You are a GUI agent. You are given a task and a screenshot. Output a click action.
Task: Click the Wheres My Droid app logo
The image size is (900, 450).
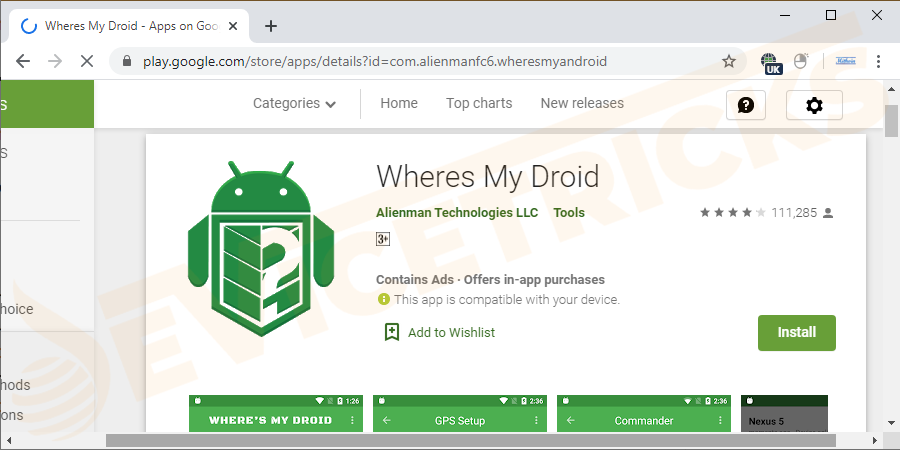261,249
